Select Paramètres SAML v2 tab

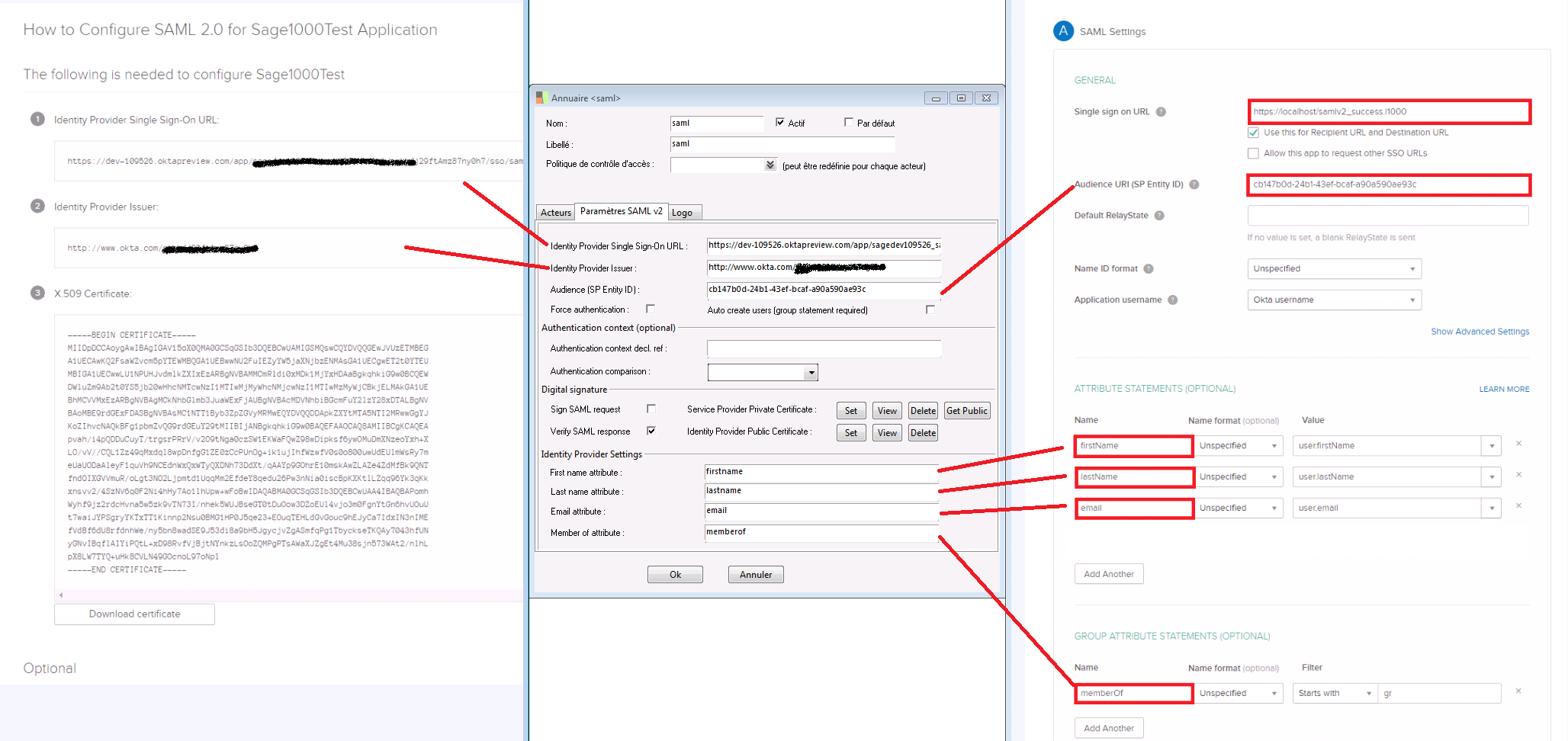tap(622, 211)
